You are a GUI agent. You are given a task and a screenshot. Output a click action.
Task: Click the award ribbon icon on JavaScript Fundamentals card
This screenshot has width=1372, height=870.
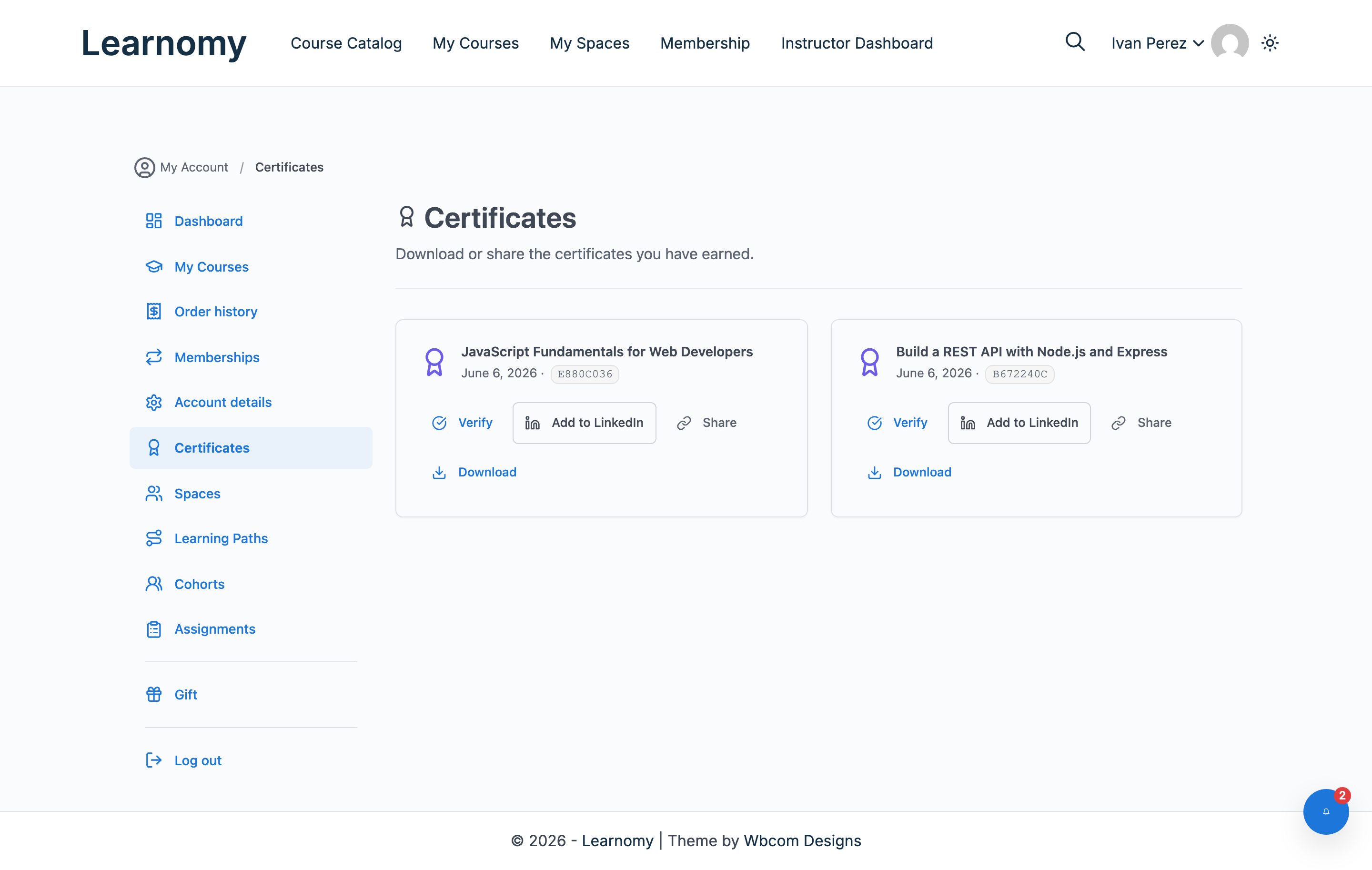[x=434, y=362]
